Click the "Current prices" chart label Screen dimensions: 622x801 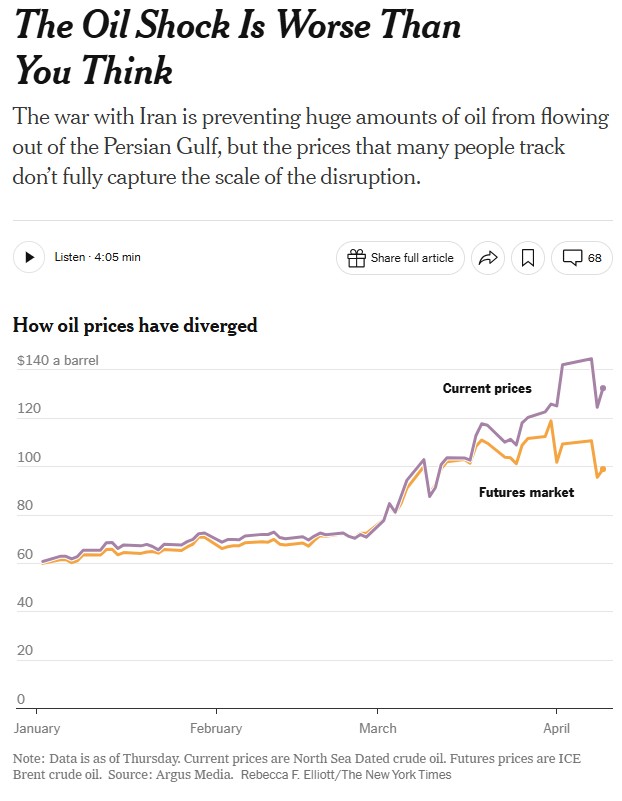click(487, 388)
